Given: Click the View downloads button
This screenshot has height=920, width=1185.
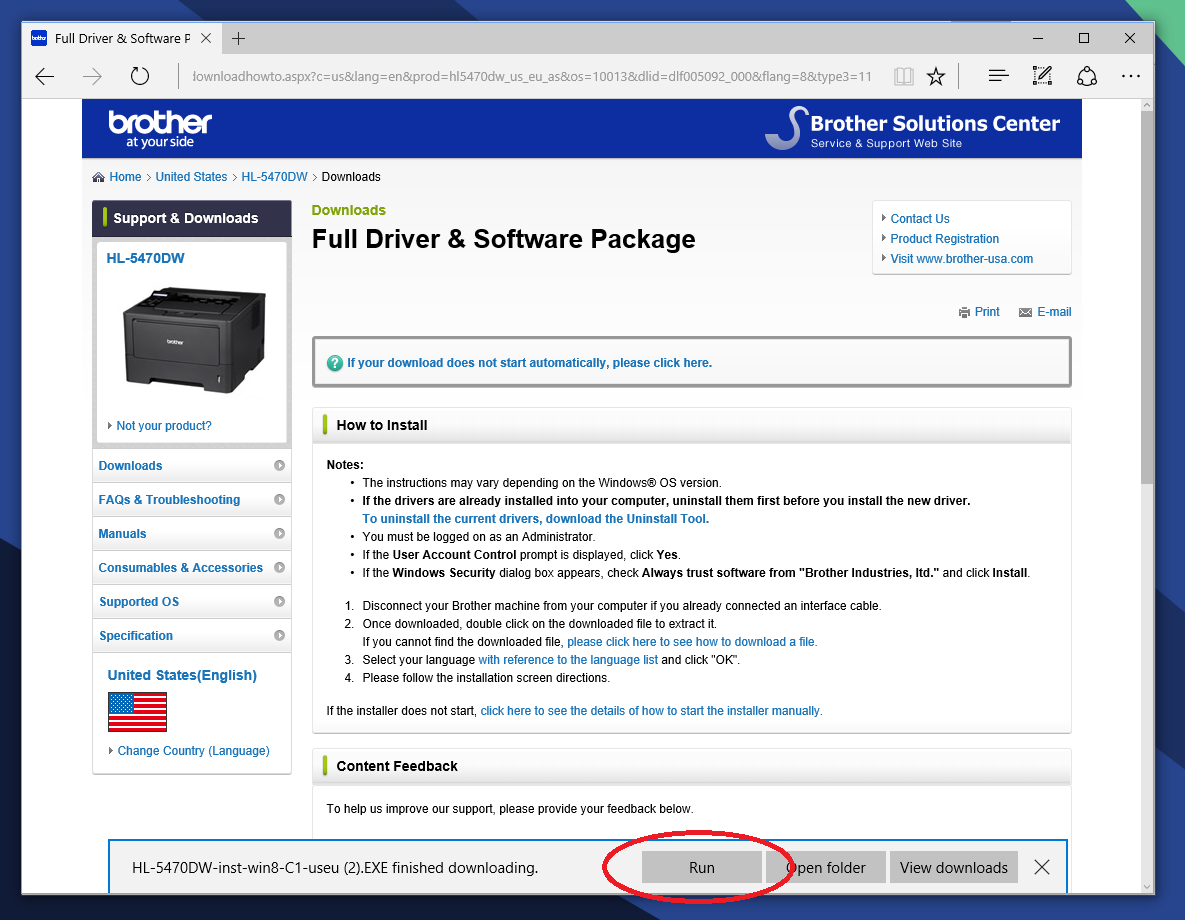Looking at the screenshot, I should pyautogui.click(x=954, y=867).
